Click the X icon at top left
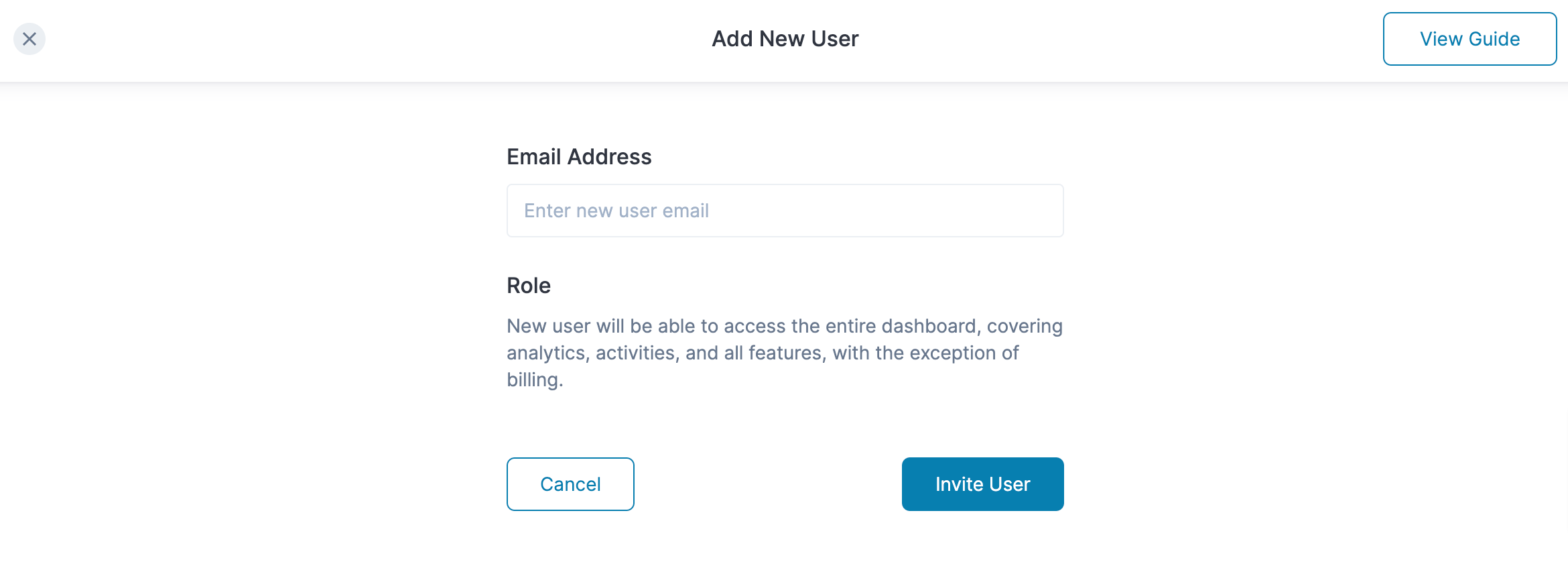 coord(29,39)
